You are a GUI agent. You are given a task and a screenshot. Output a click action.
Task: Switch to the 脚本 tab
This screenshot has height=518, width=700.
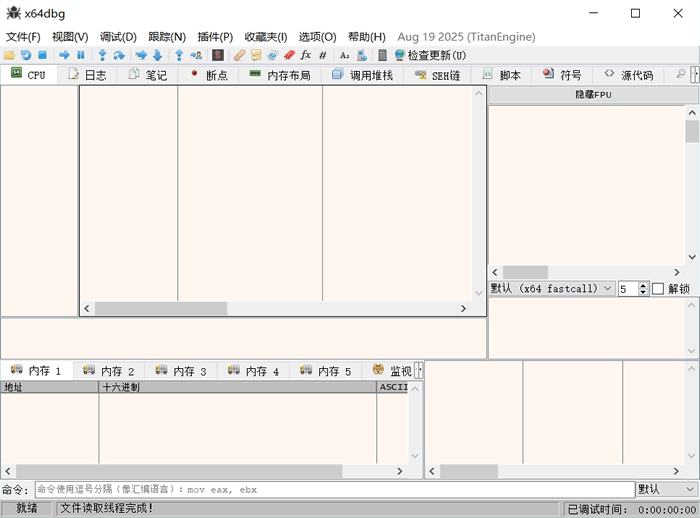[x=502, y=75]
